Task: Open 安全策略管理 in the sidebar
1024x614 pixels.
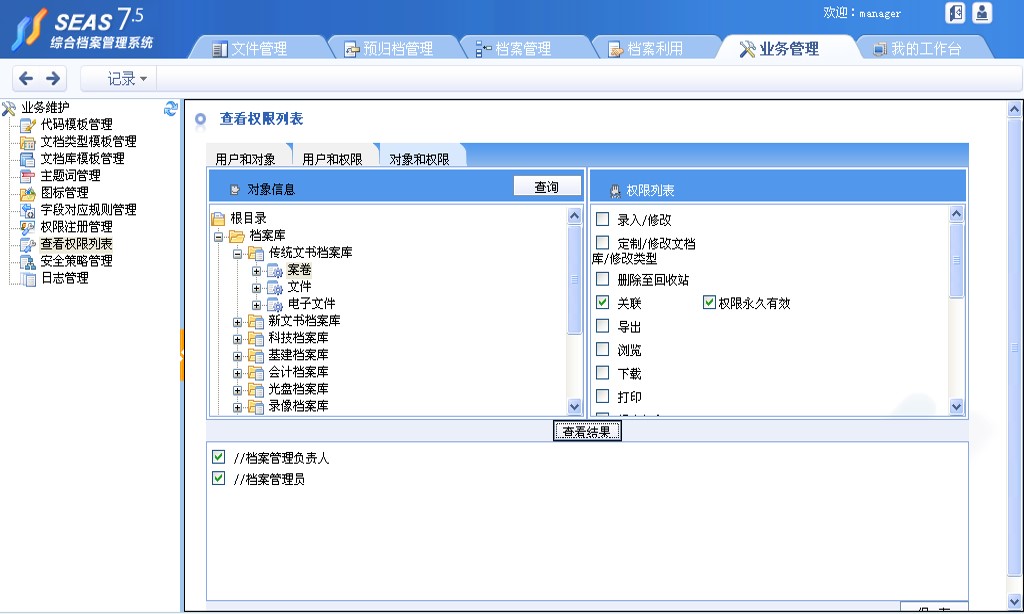Action: [x=76, y=261]
